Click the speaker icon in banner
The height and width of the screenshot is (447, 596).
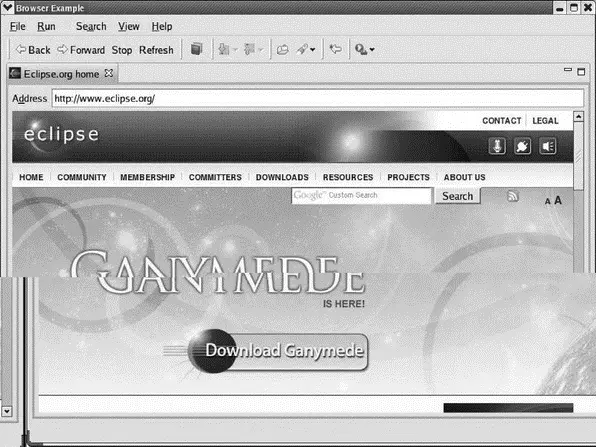tap(548, 146)
